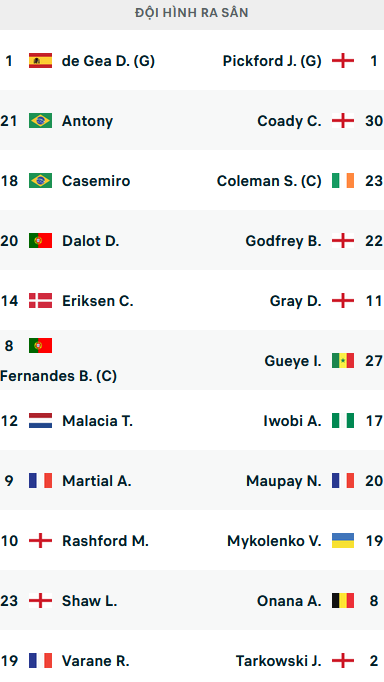Click the ĐỘI HÌNH RA SÂN header
Screen dimensions: 384x682
click(192, 13)
